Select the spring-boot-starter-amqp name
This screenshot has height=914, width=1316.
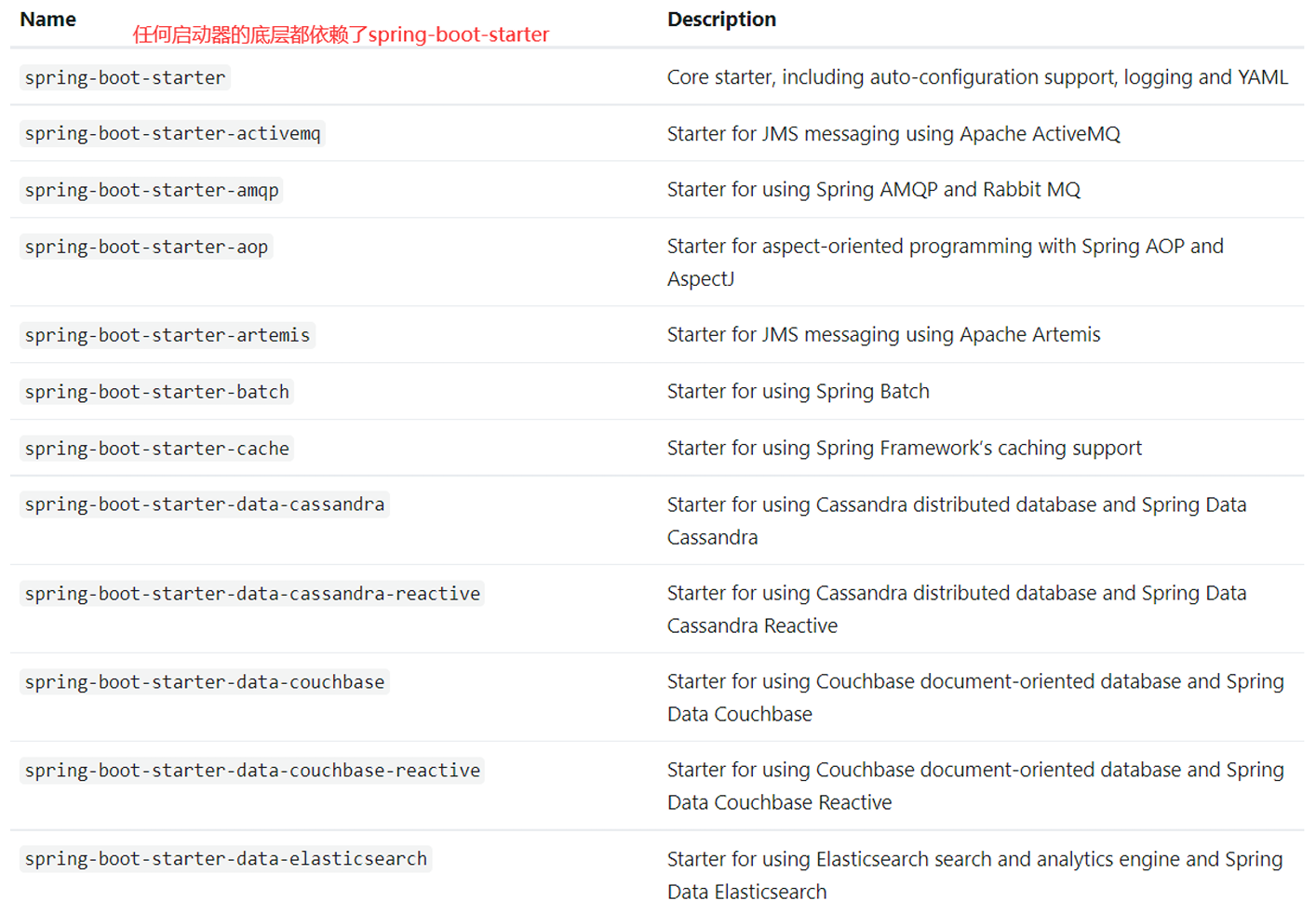click(151, 191)
